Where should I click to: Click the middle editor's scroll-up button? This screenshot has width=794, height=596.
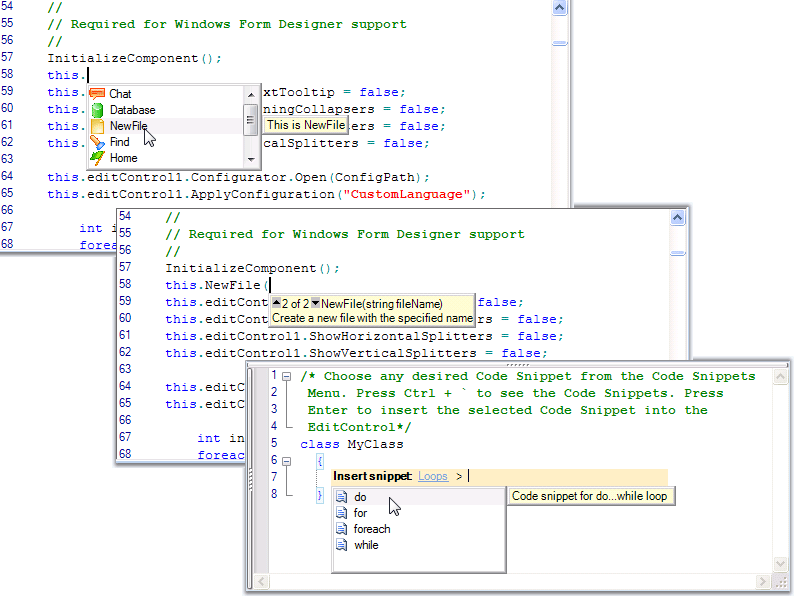[x=678, y=218]
